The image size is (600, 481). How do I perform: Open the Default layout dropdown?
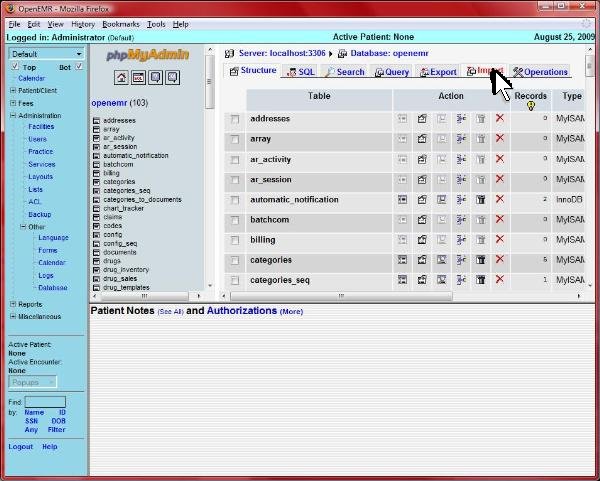[46, 54]
